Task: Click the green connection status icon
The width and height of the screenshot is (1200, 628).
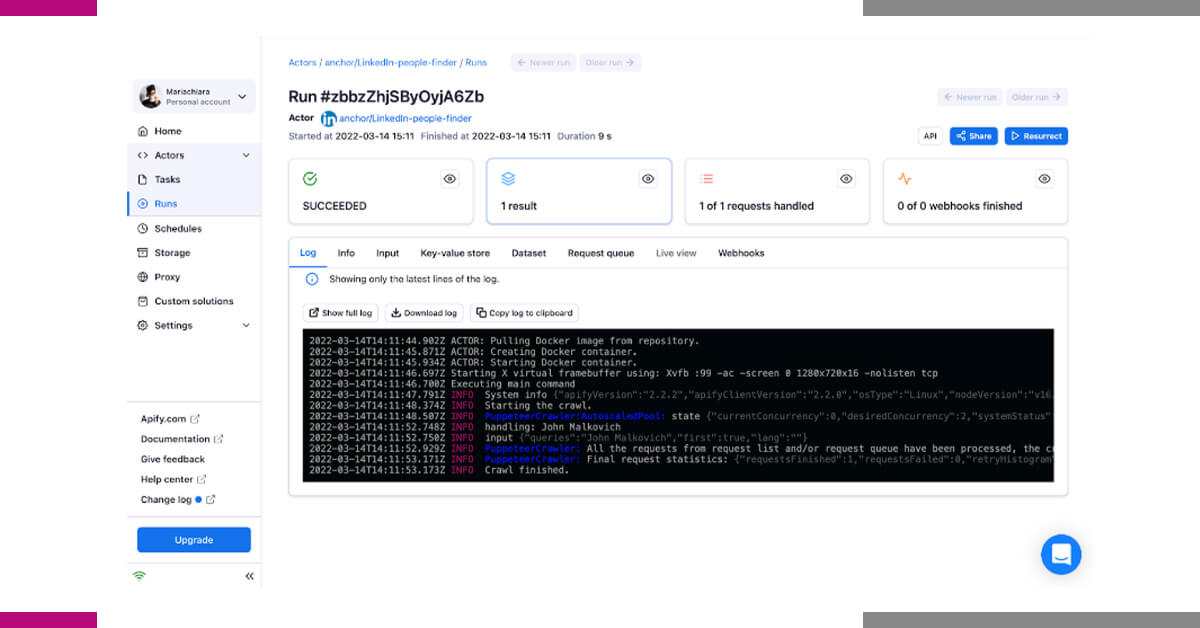Action: 139,576
